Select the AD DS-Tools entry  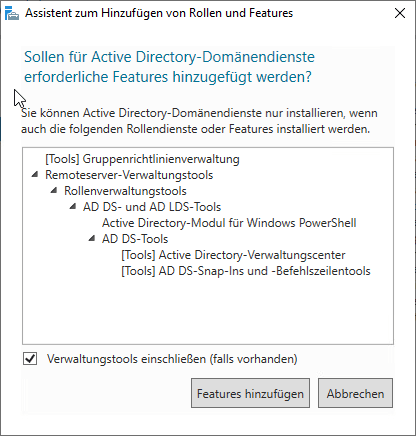[135, 239]
